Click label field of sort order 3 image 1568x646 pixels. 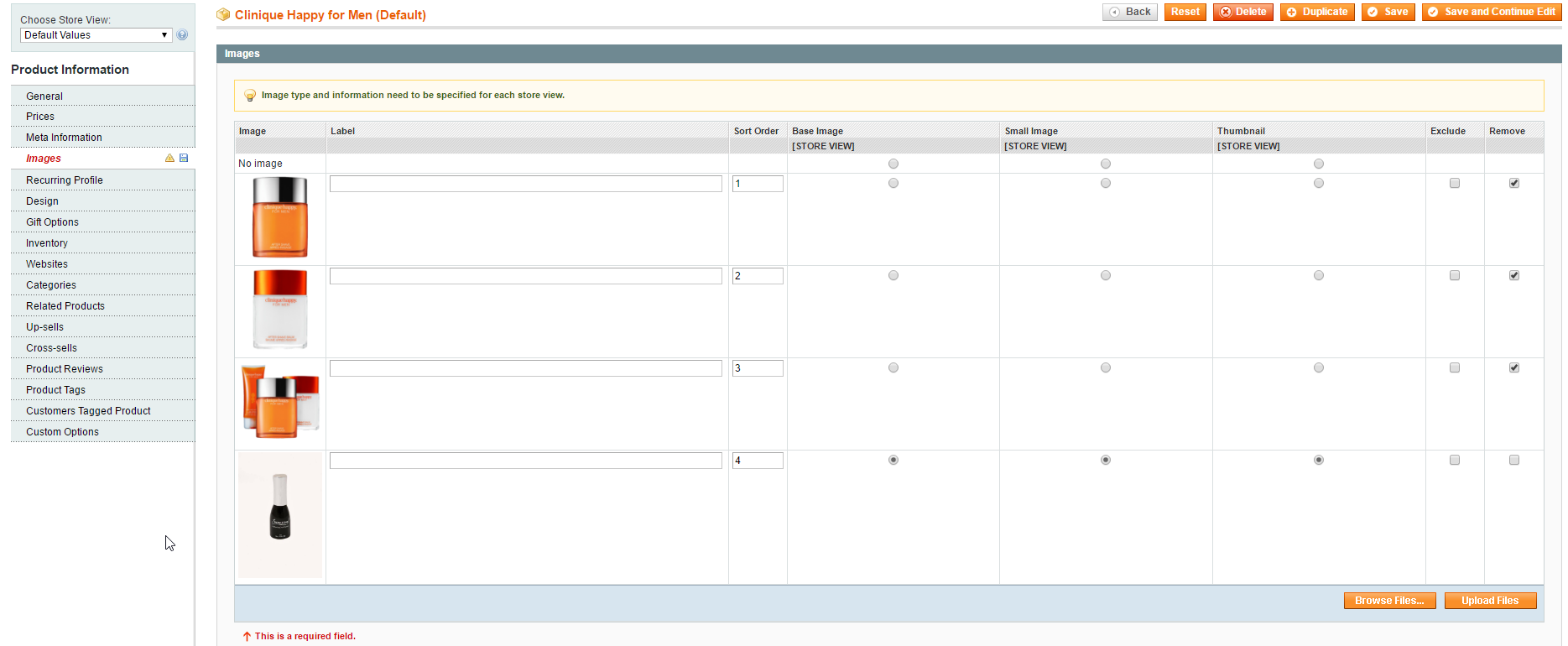(526, 368)
